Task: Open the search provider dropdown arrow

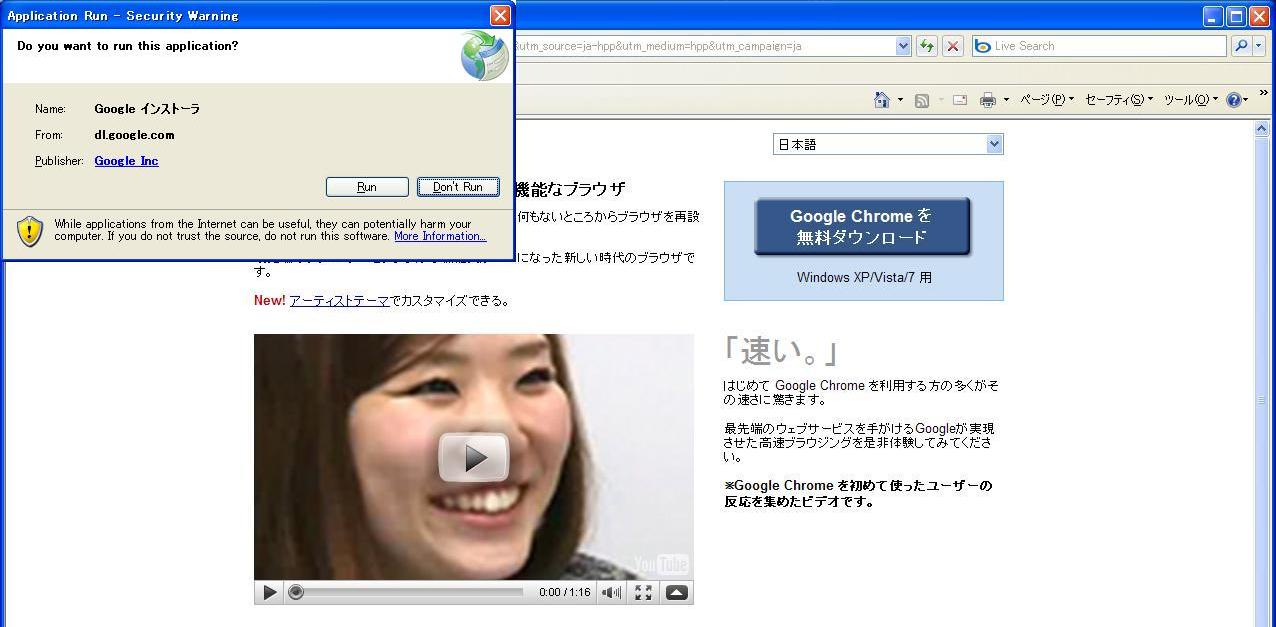Action: (x=1257, y=46)
